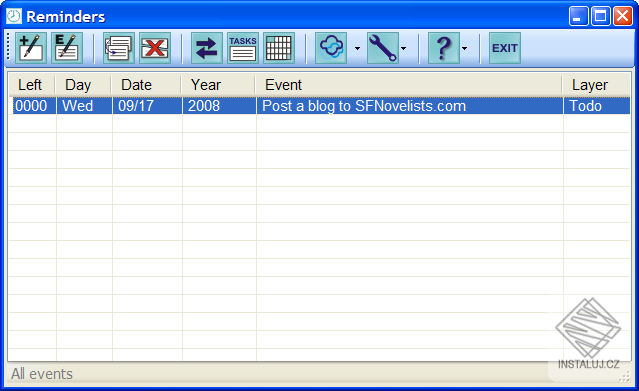Viewport: 639px width, 391px height.
Task: Sort by the Day column header
Action: click(83, 85)
